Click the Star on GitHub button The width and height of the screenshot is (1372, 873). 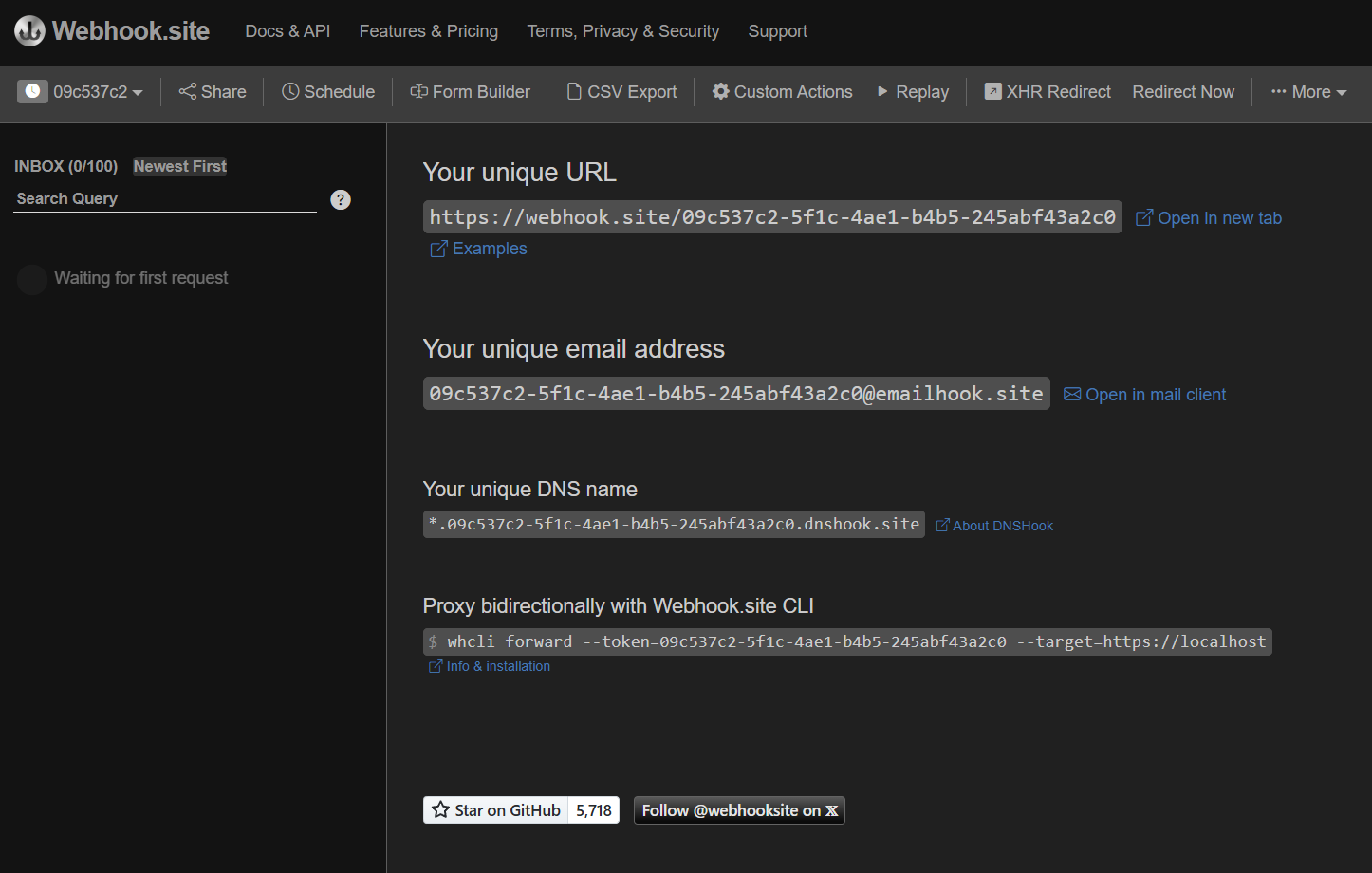click(x=495, y=809)
